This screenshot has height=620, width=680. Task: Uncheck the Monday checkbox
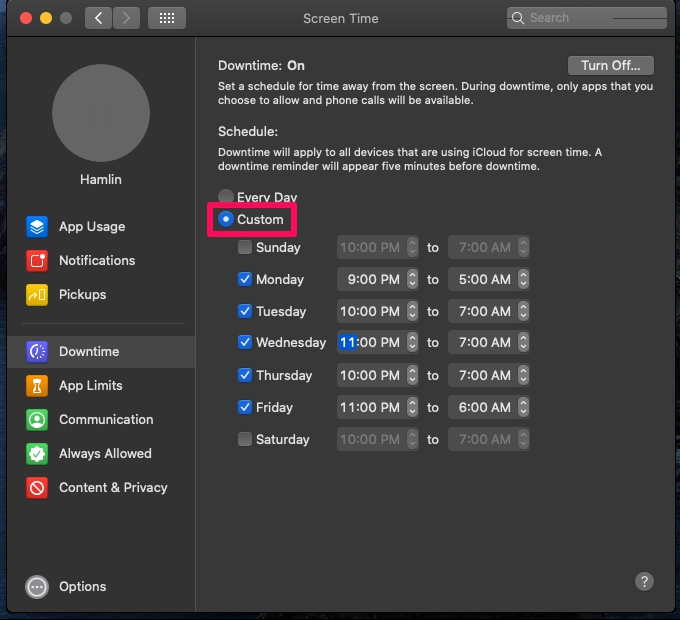(x=245, y=279)
